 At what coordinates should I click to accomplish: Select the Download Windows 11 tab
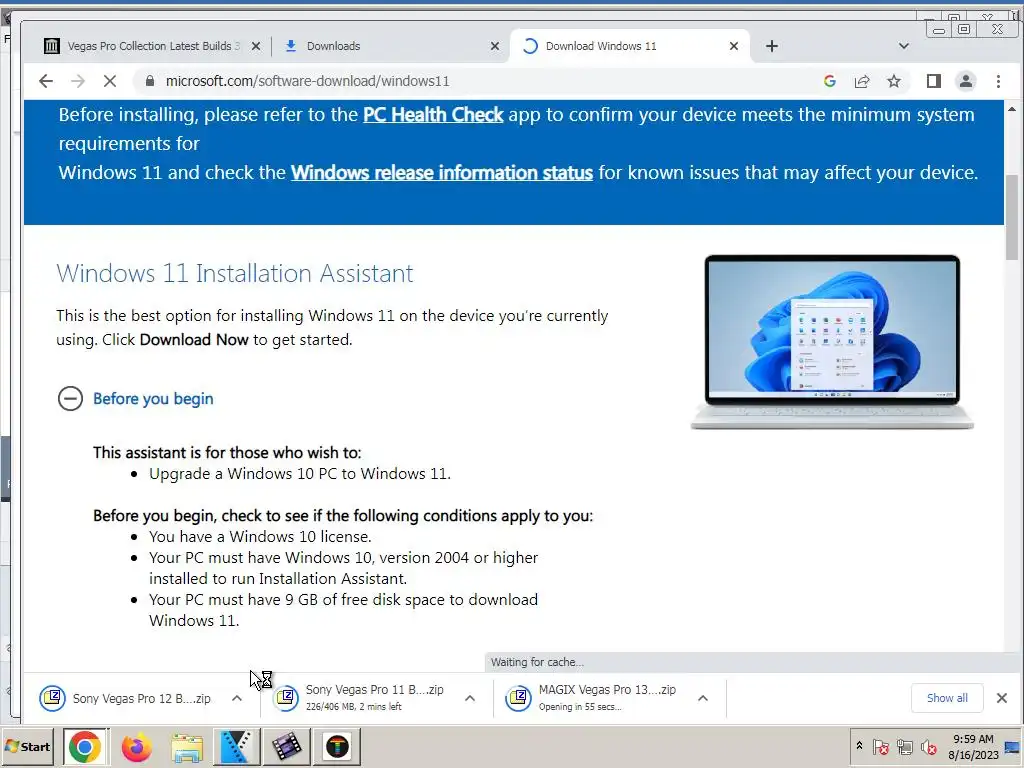pyautogui.click(x=630, y=46)
